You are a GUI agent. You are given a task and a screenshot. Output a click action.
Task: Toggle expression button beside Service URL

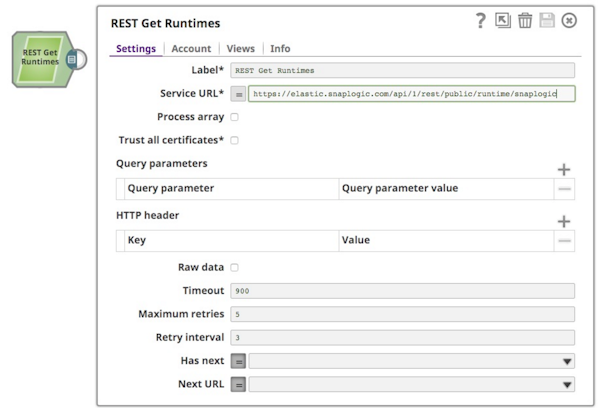pos(238,94)
